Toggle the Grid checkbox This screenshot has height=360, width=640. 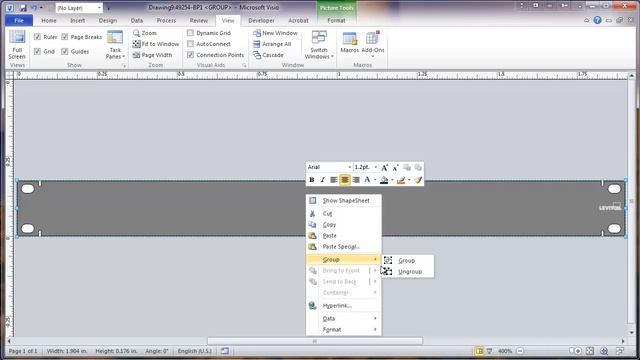click(38, 51)
